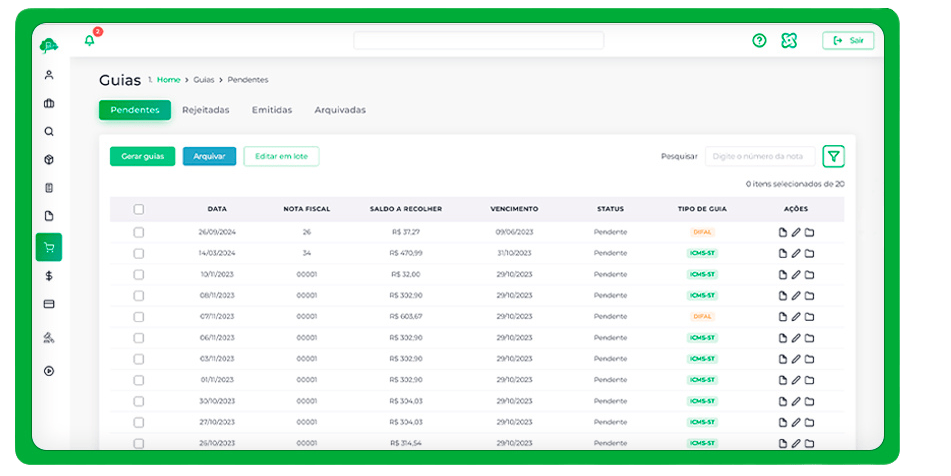Archive the 14/03/2024 row via folder icon
The height and width of the screenshot is (476, 951).
(809, 253)
